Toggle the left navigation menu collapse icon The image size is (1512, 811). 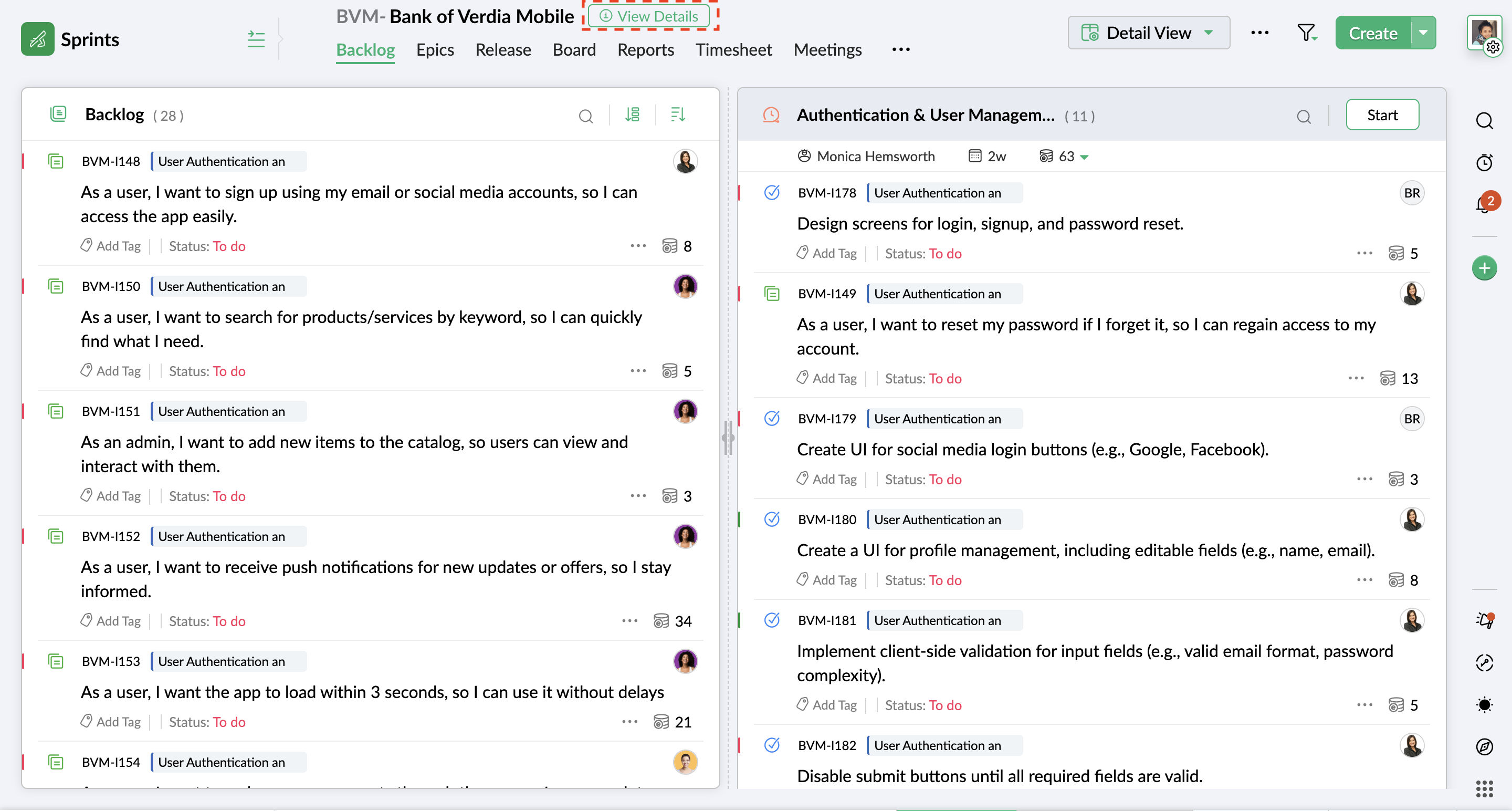[x=256, y=39]
